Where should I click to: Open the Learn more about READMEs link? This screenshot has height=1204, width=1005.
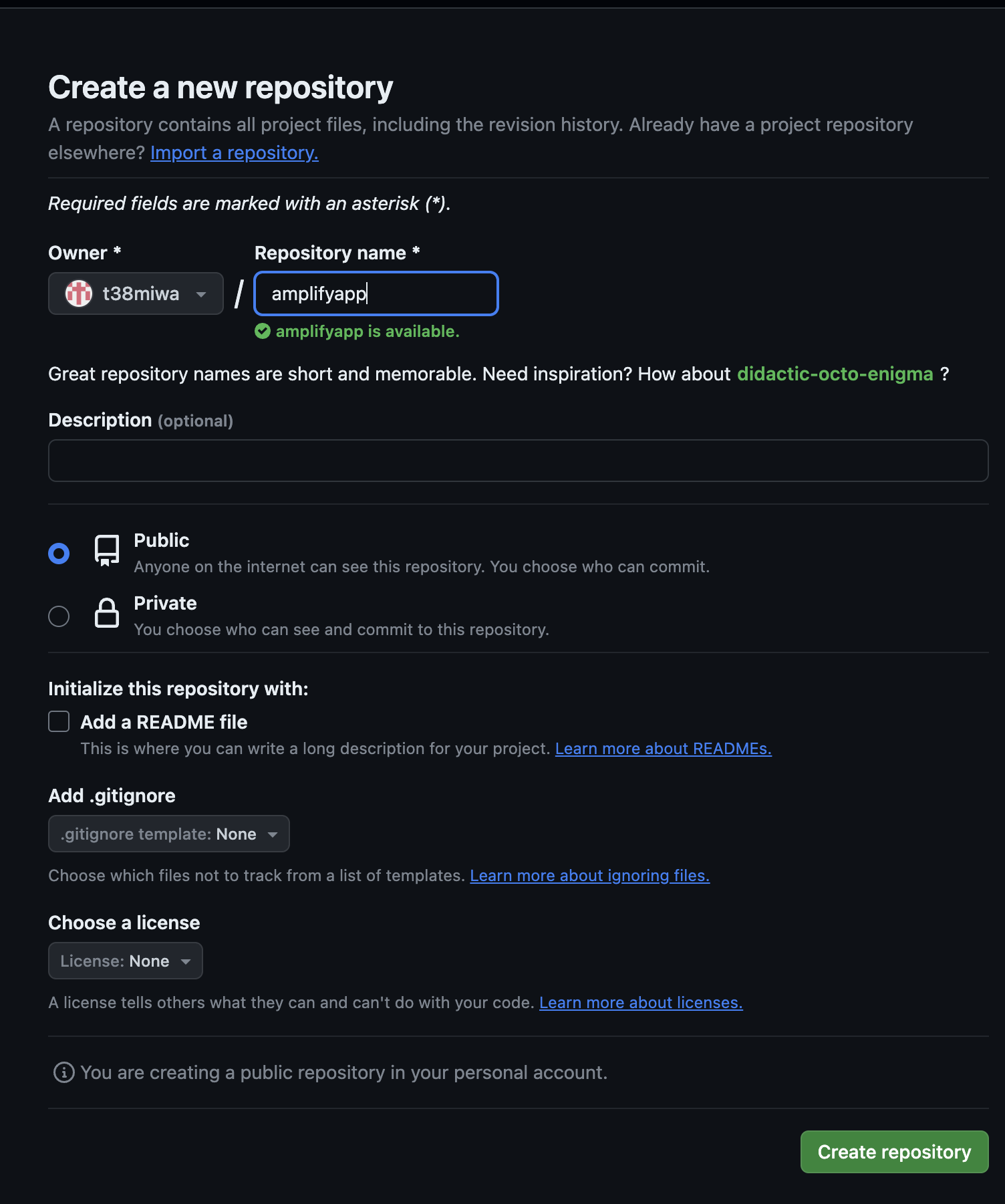(662, 748)
